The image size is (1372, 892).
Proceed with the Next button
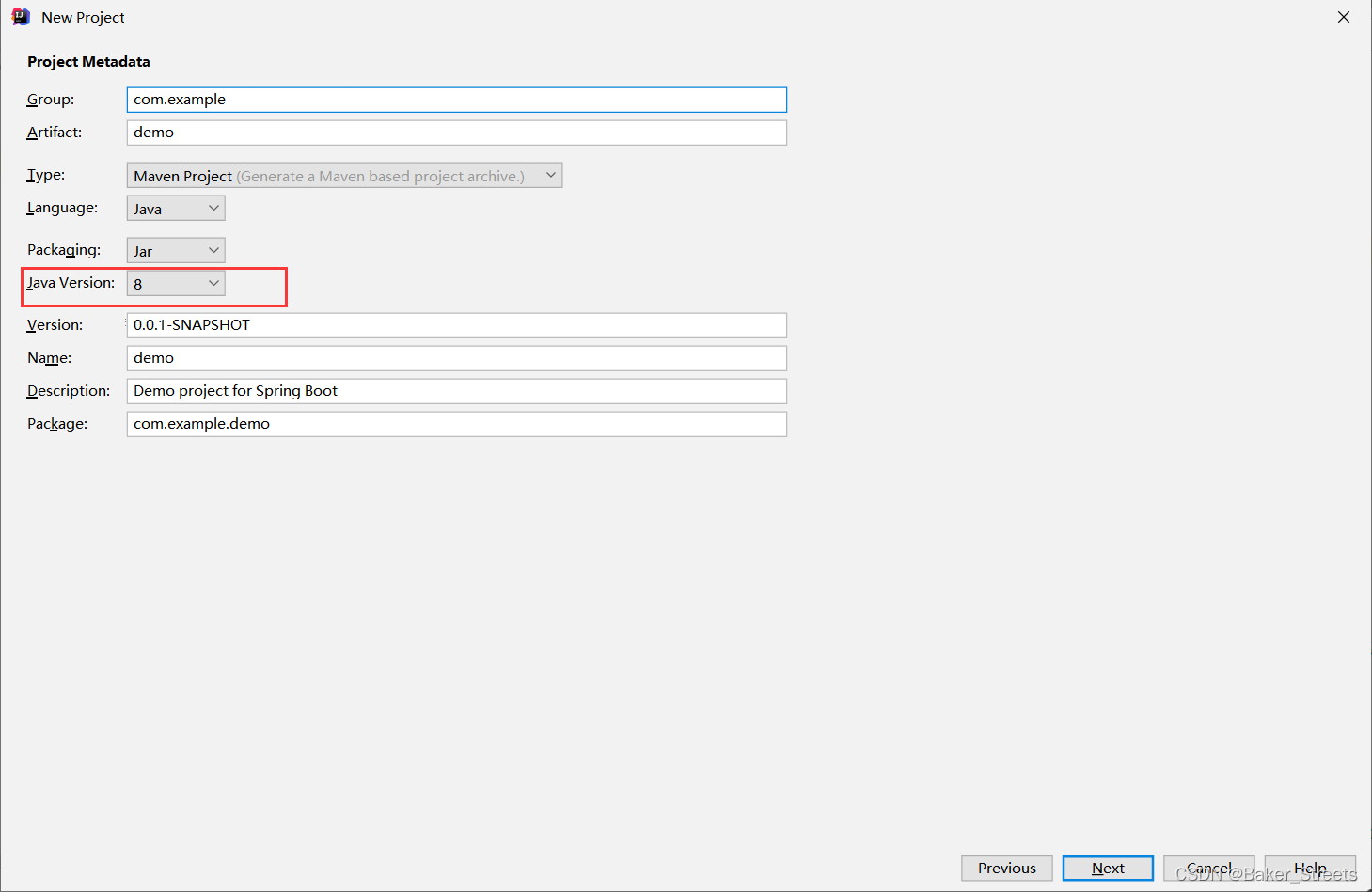pos(1108,869)
